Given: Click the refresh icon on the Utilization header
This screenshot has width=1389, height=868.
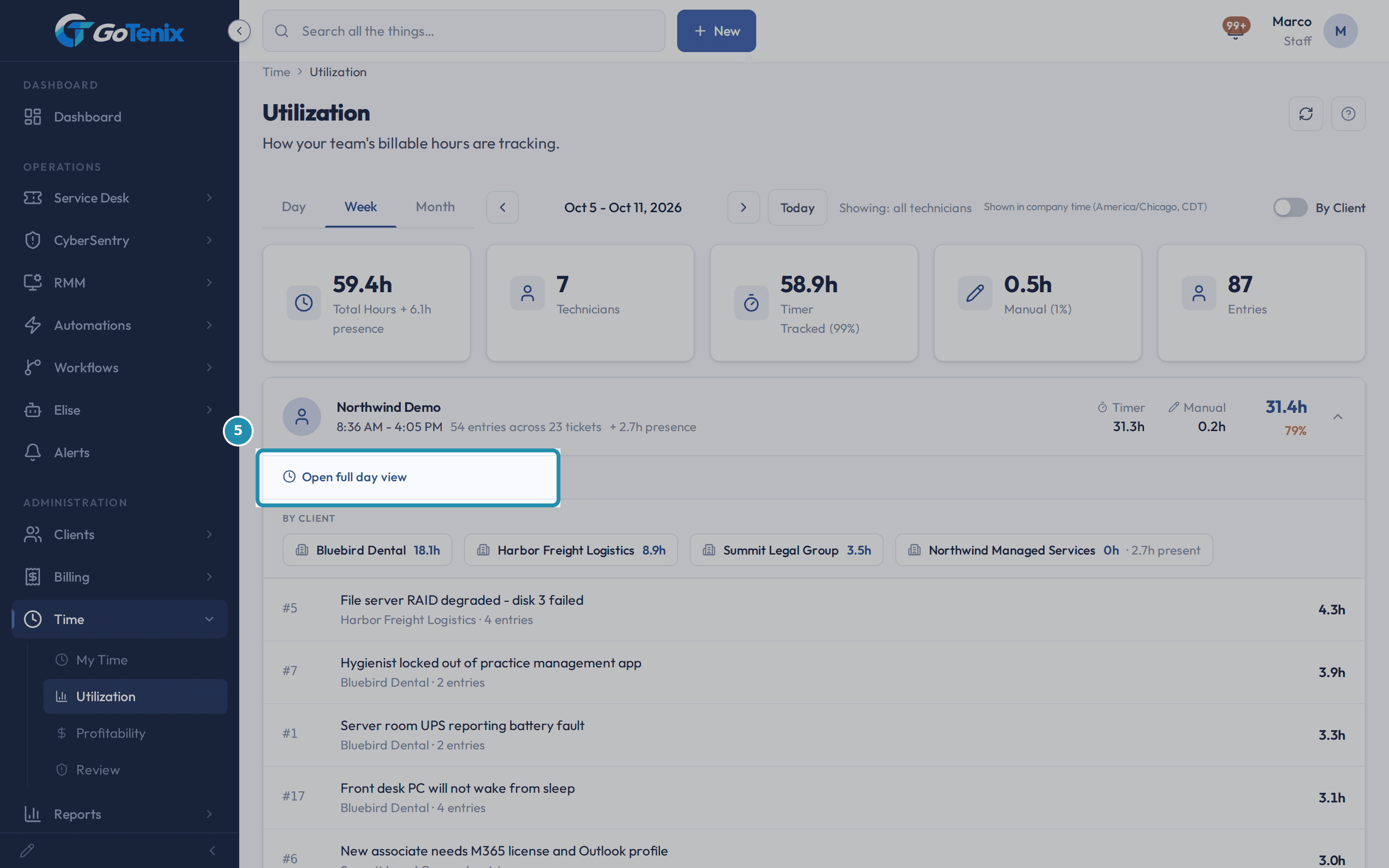Looking at the screenshot, I should [x=1306, y=114].
